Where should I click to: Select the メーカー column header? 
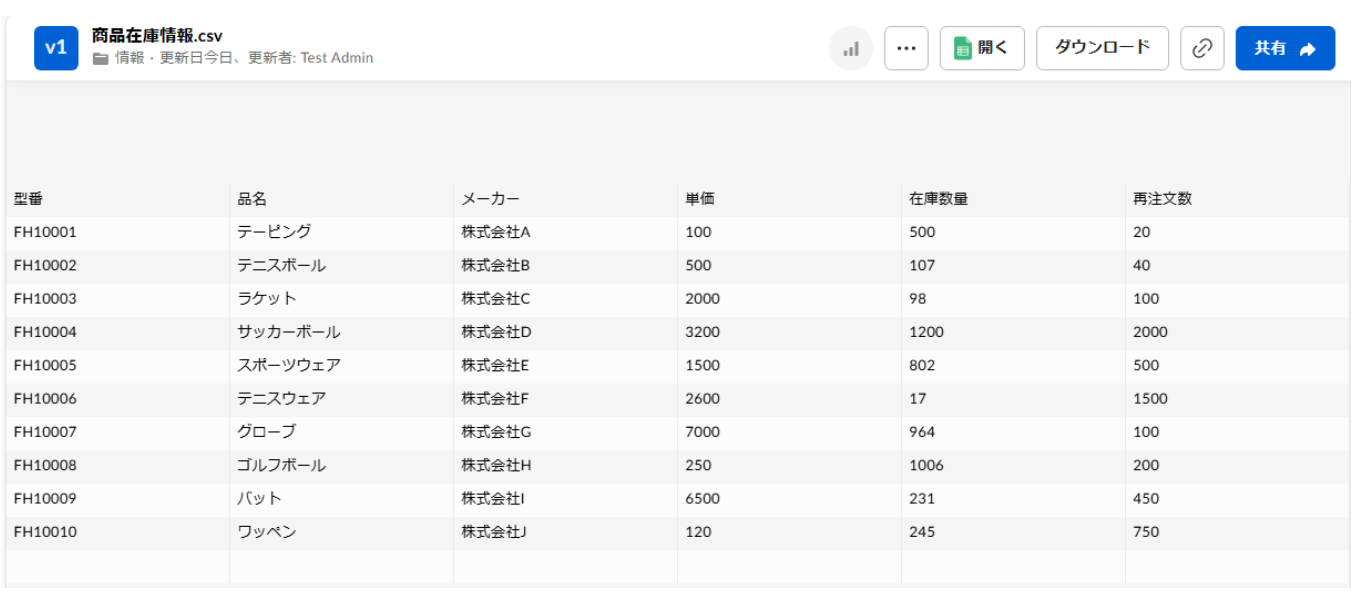point(490,199)
